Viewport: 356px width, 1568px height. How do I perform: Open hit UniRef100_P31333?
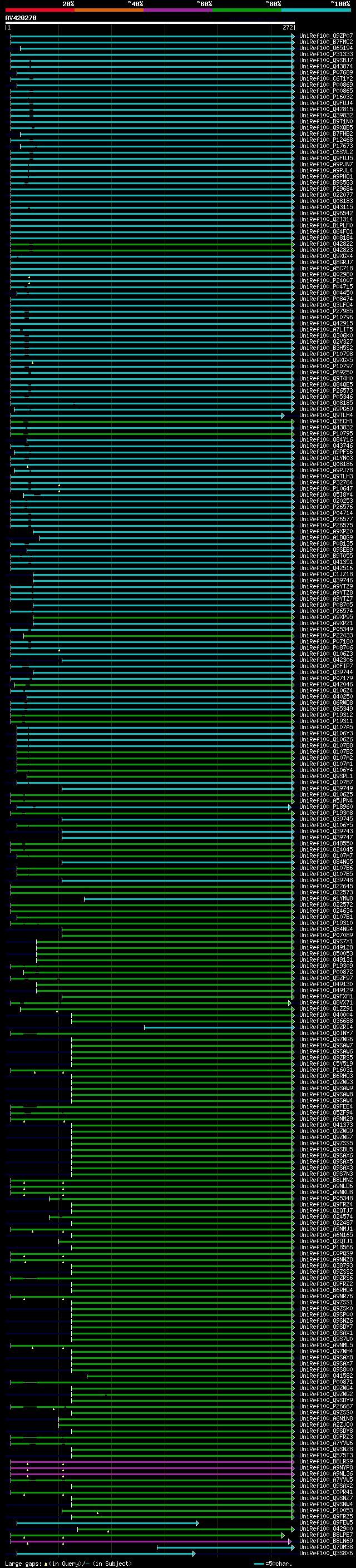pos(326,54)
